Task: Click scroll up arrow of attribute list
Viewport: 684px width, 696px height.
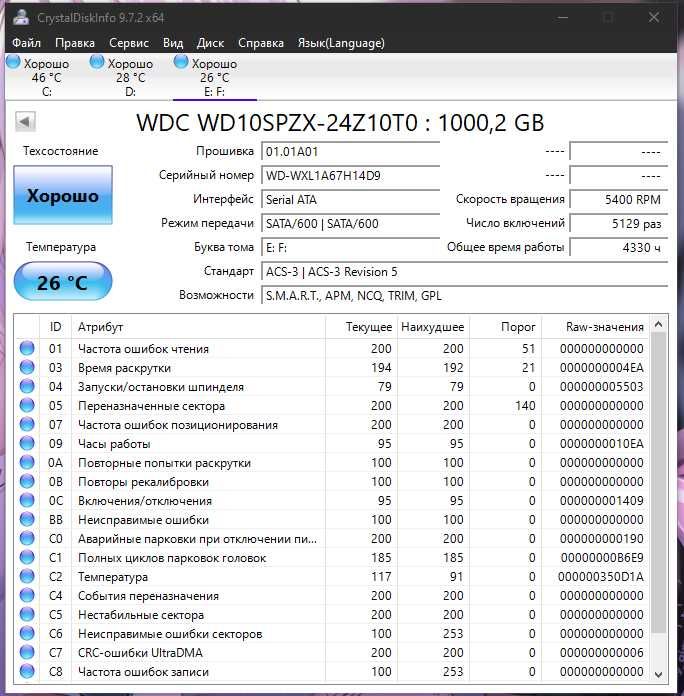Action: [x=659, y=324]
